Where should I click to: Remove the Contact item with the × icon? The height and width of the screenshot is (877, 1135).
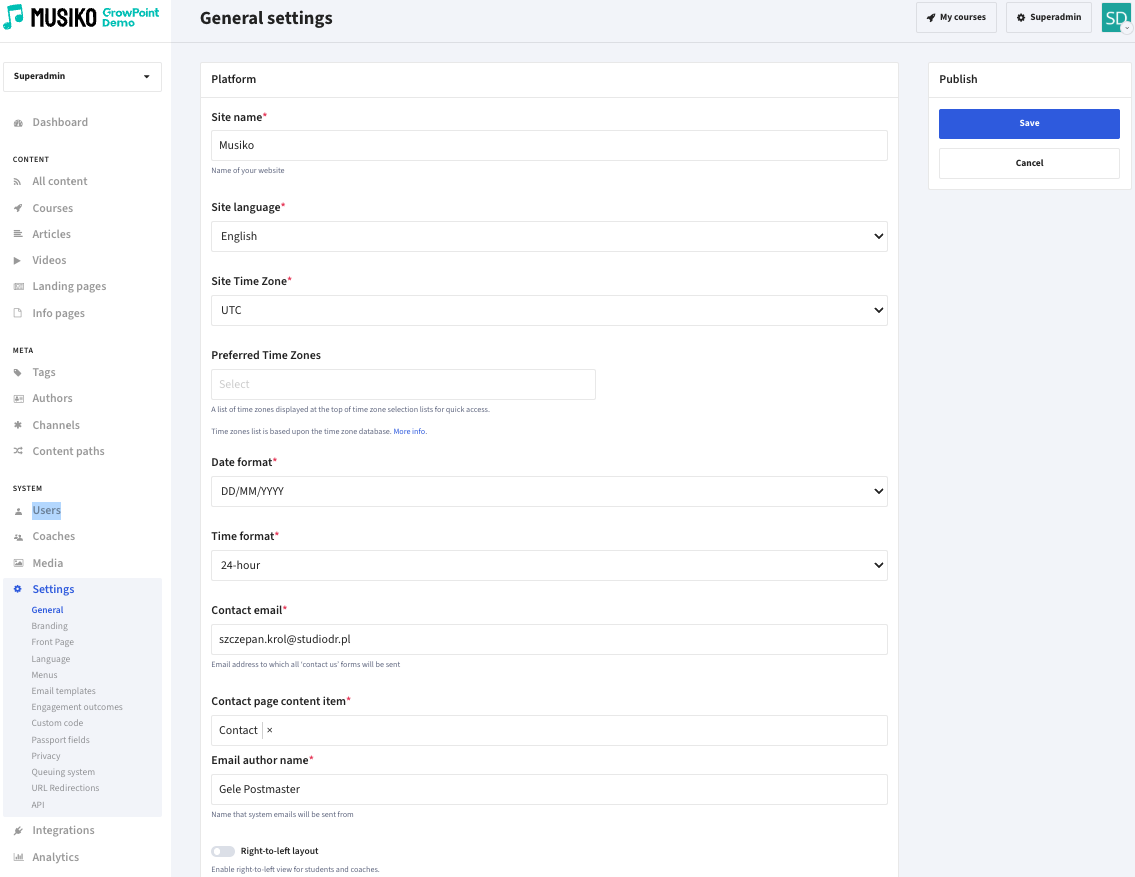[269, 730]
